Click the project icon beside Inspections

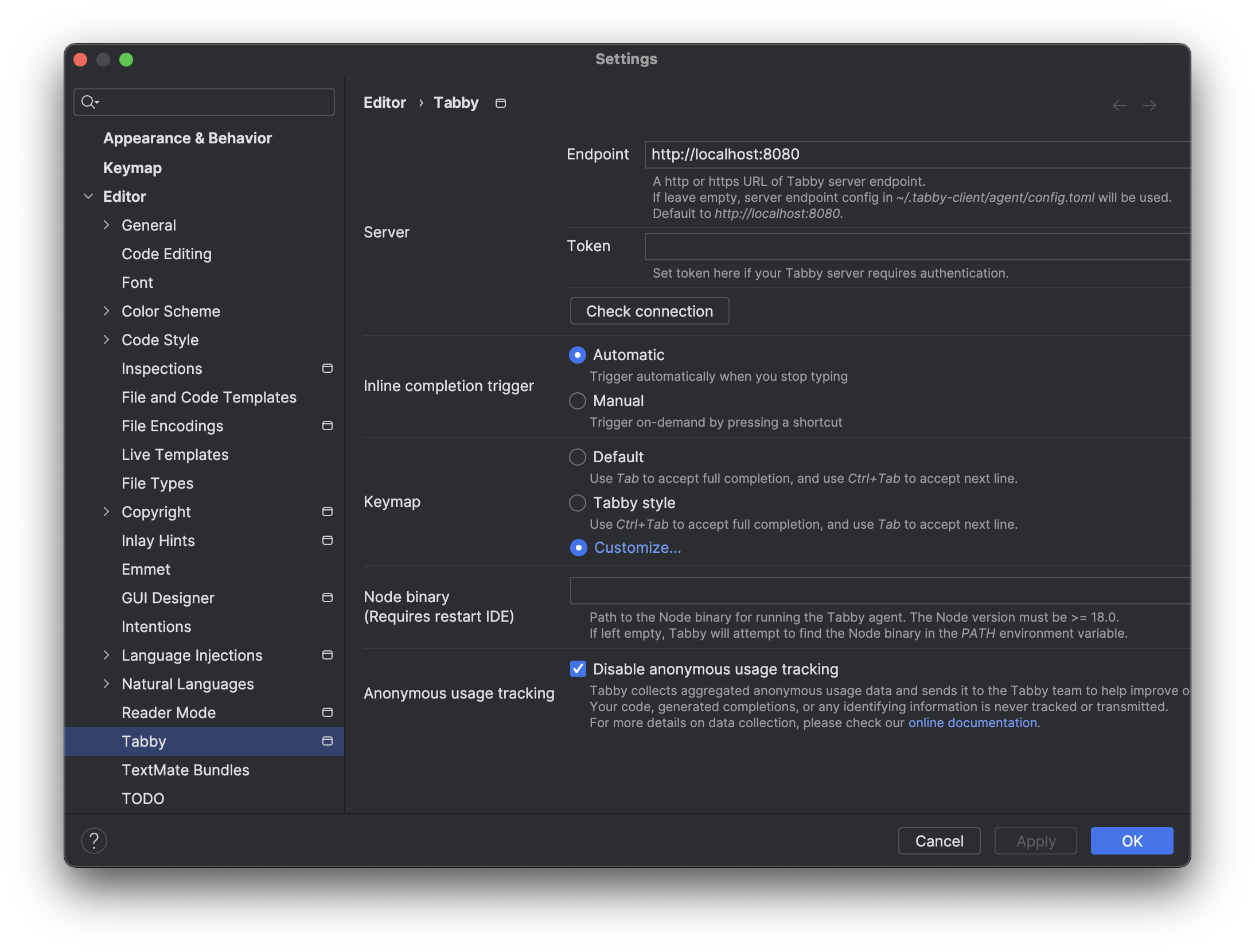(x=328, y=368)
